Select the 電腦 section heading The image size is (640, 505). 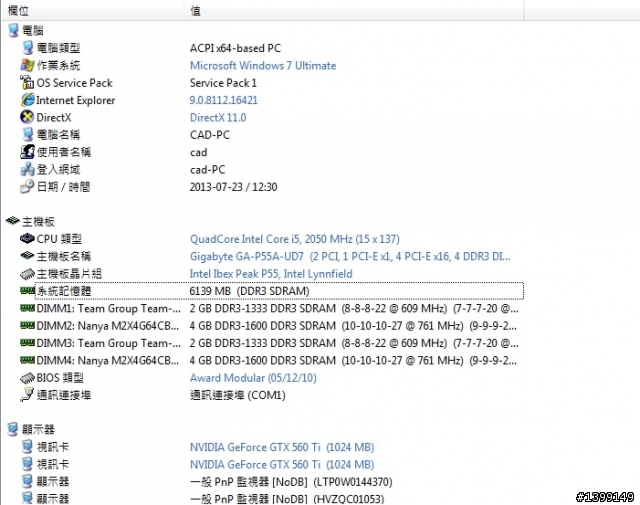coord(33,30)
